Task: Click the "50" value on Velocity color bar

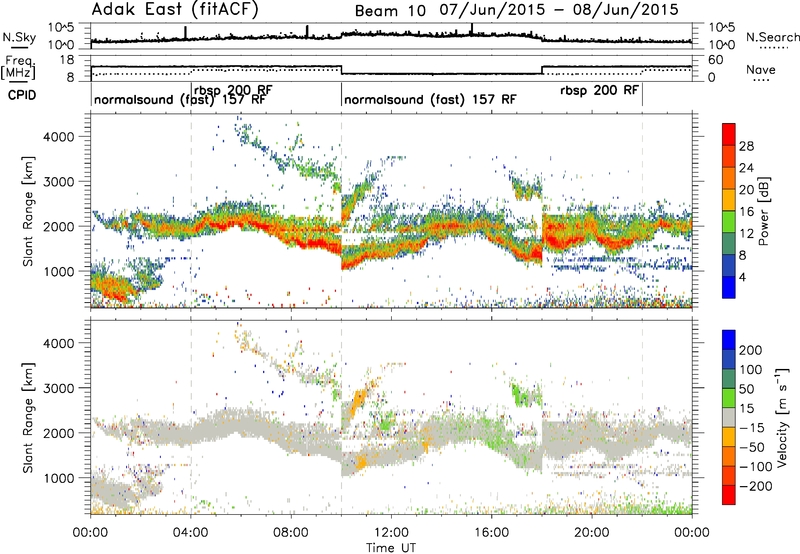Action: [x=747, y=389]
